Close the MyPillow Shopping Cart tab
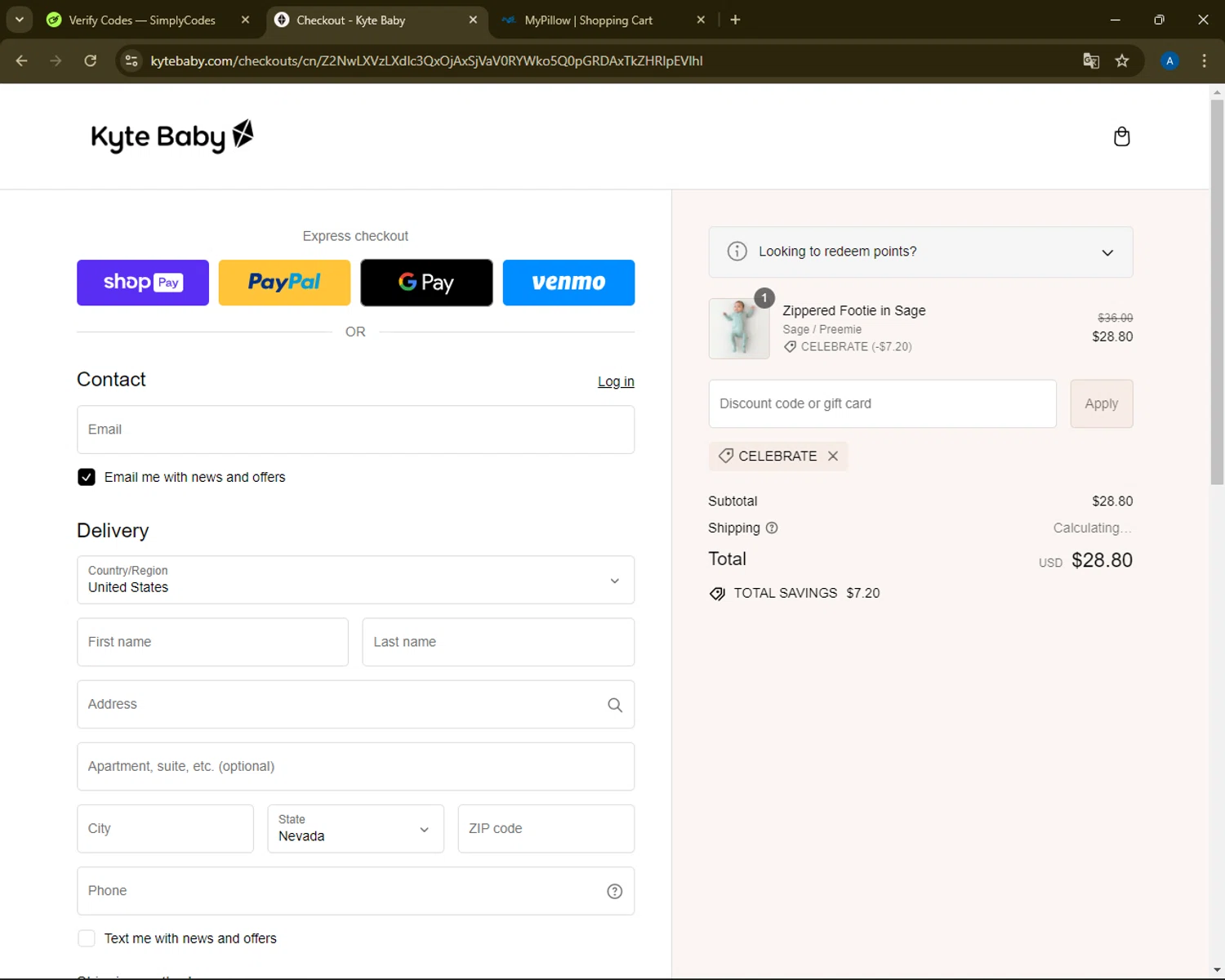 (701, 20)
